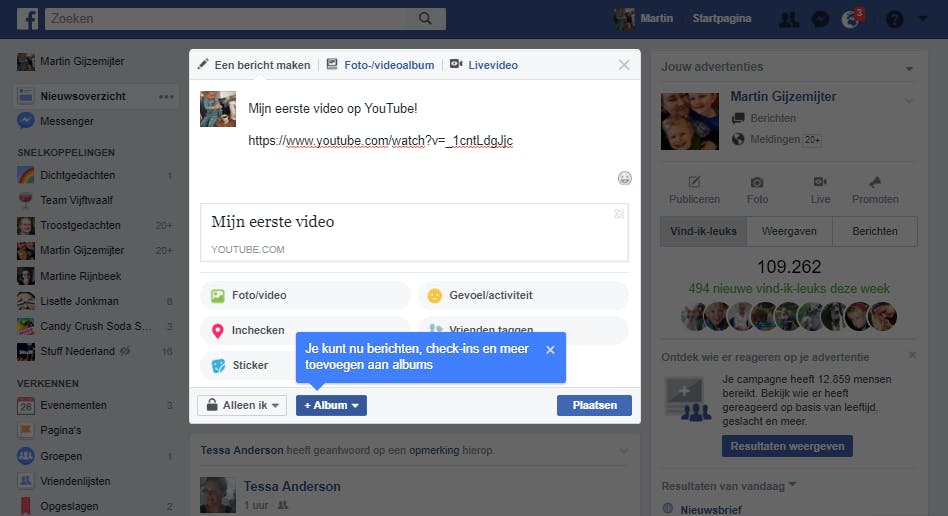Click the Plaatsen button
Image resolution: width=948 pixels, height=516 pixels.
tap(594, 405)
